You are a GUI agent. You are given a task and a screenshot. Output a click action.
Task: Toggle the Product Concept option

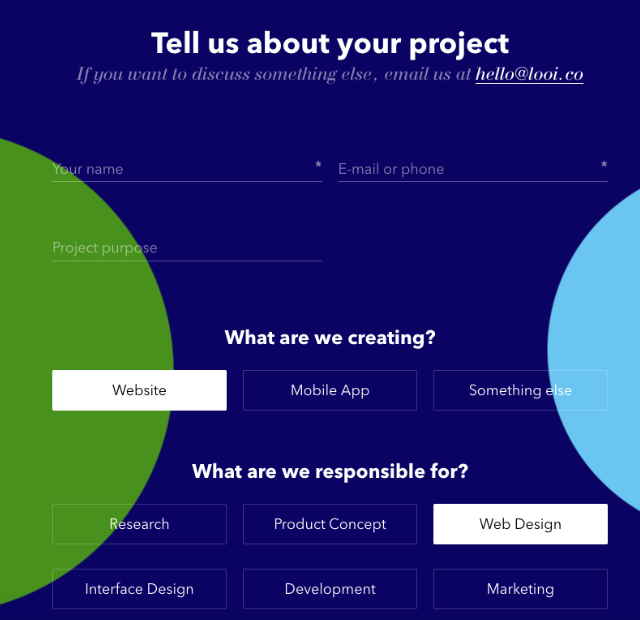(330, 524)
